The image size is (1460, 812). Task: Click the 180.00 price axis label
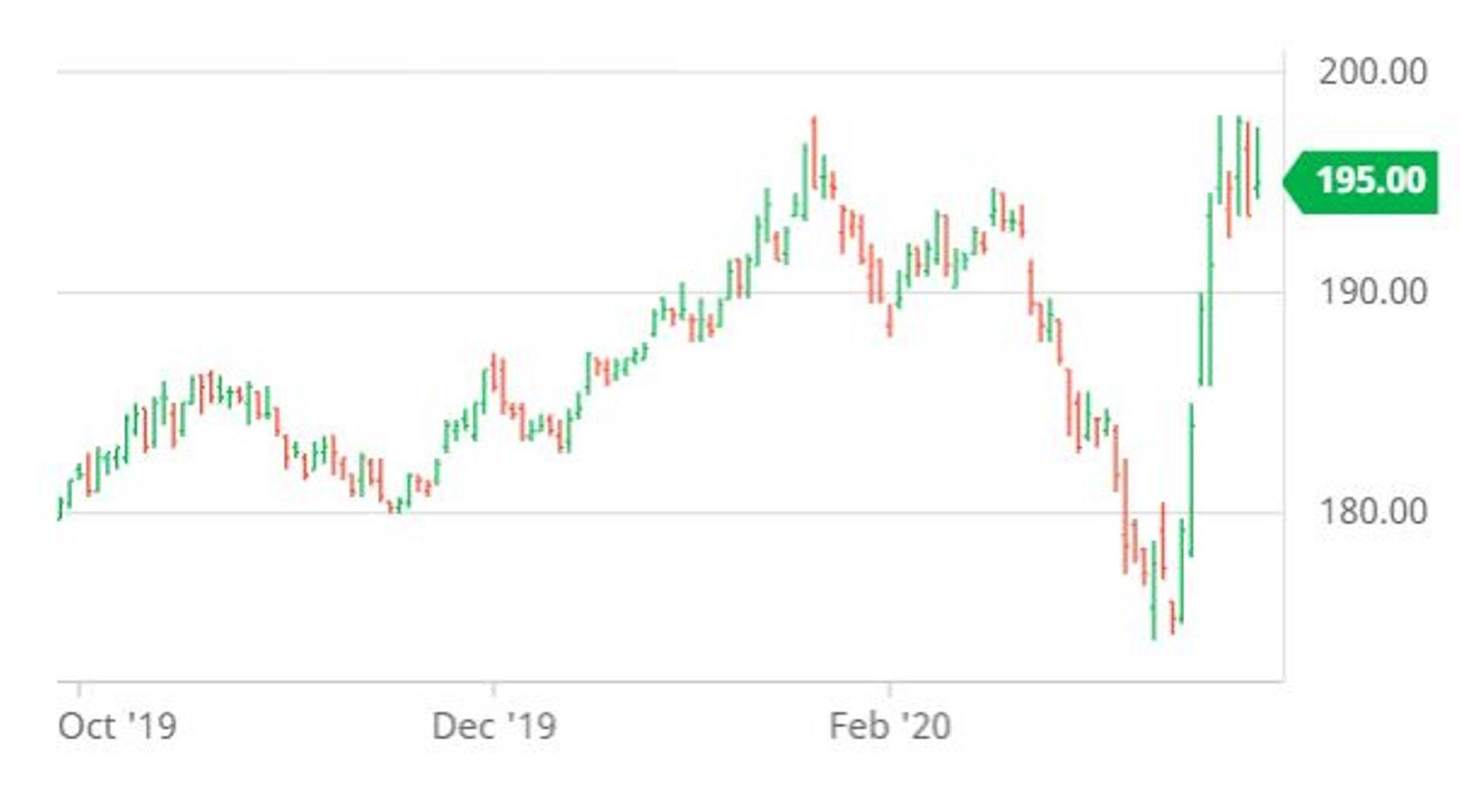[x=1373, y=511]
